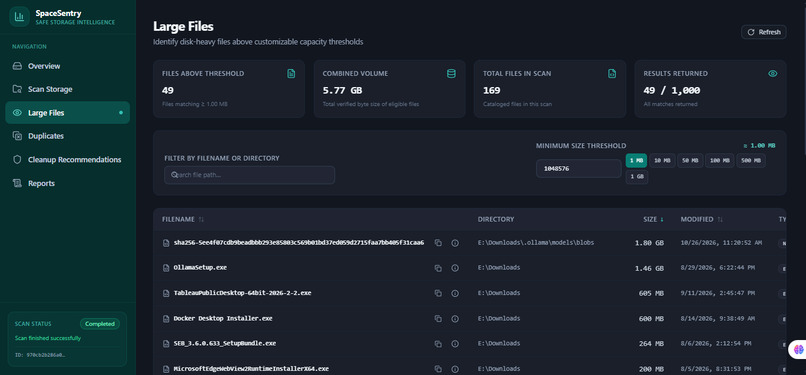The width and height of the screenshot is (806, 375).
Task: Click the SpaceSentry logo icon
Action: pyautogui.click(x=20, y=16)
